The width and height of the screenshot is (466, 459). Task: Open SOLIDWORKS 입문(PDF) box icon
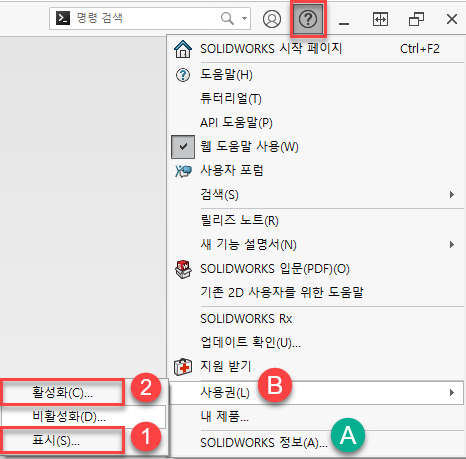point(183,269)
